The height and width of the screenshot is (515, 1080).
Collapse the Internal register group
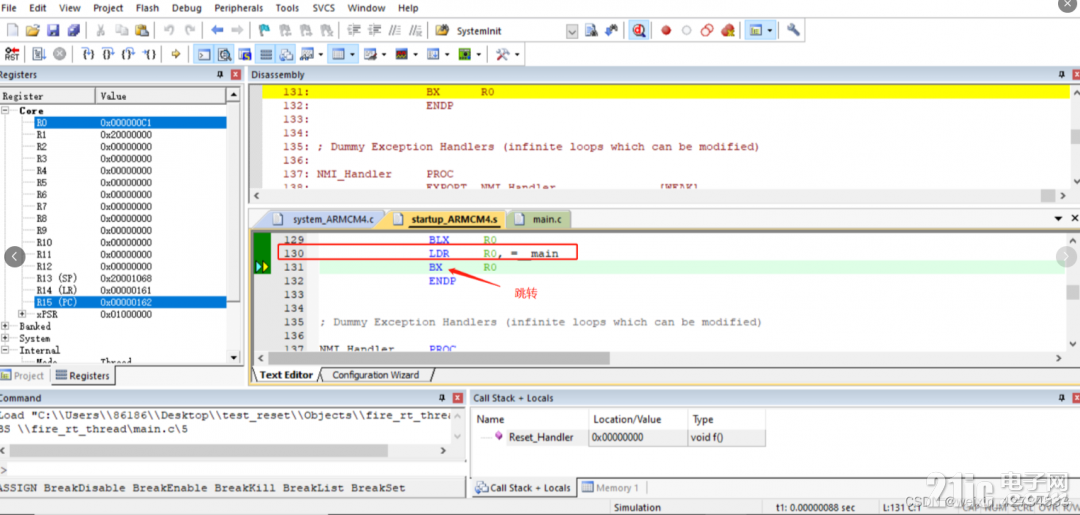click(6, 350)
